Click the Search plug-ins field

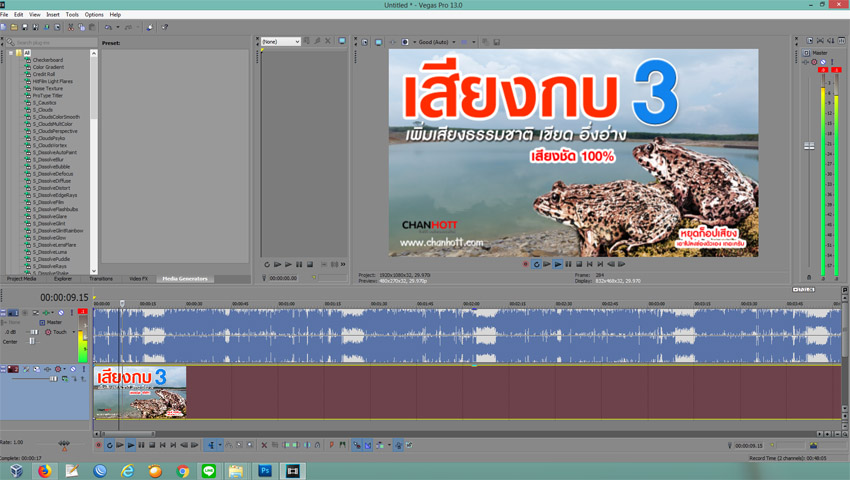(51, 42)
